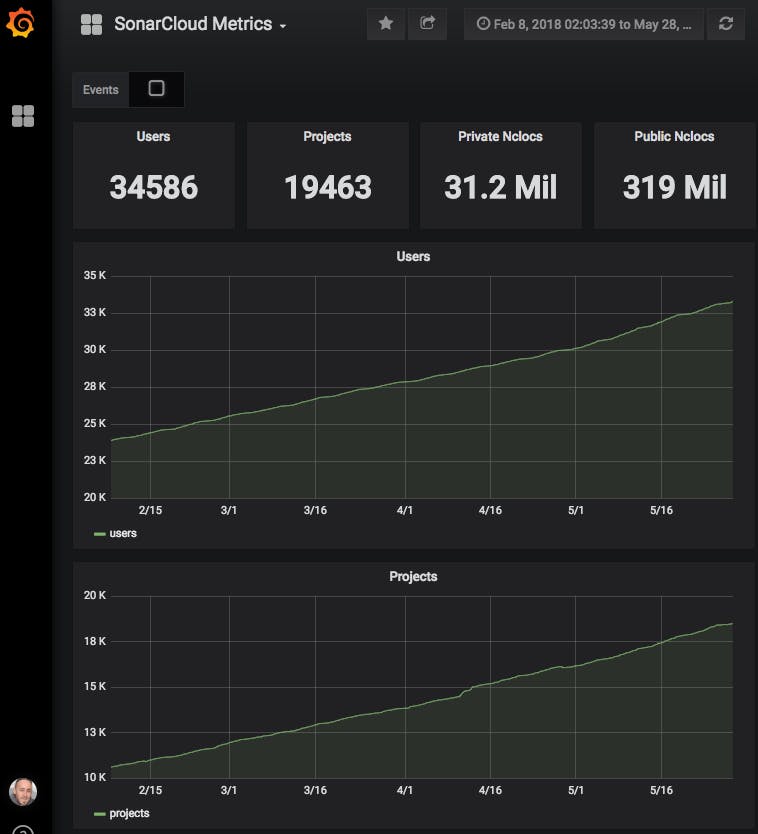This screenshot has height=834, width=758.
Task: Click the 35 K label on Users axis
Action: 95,276
